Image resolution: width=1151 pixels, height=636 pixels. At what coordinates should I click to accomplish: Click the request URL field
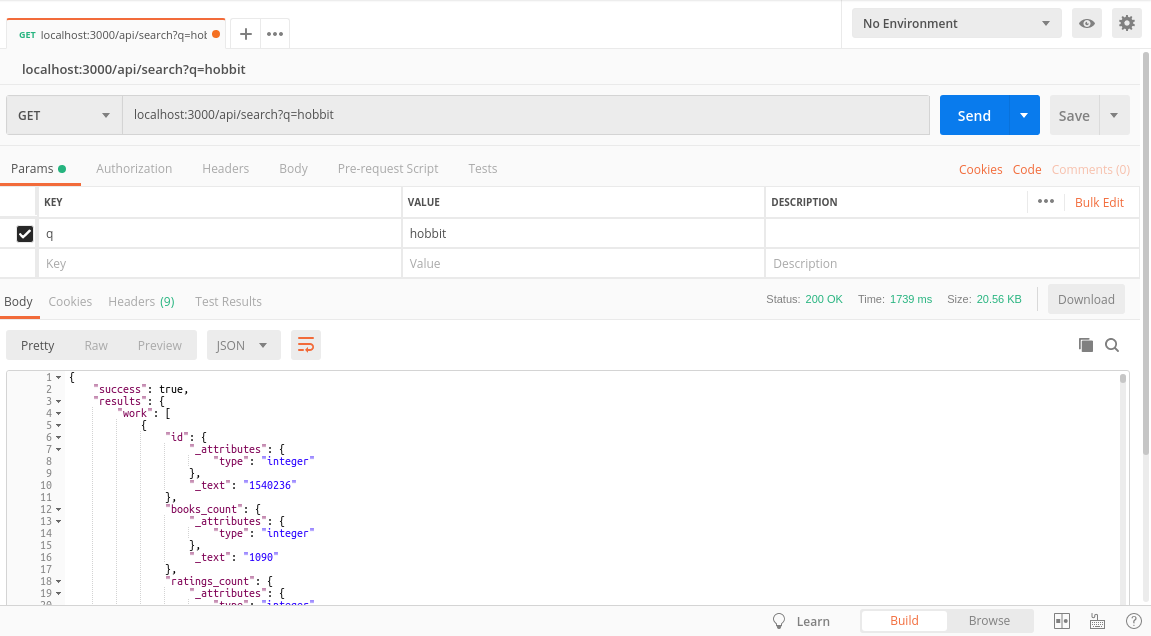[526, 115]
